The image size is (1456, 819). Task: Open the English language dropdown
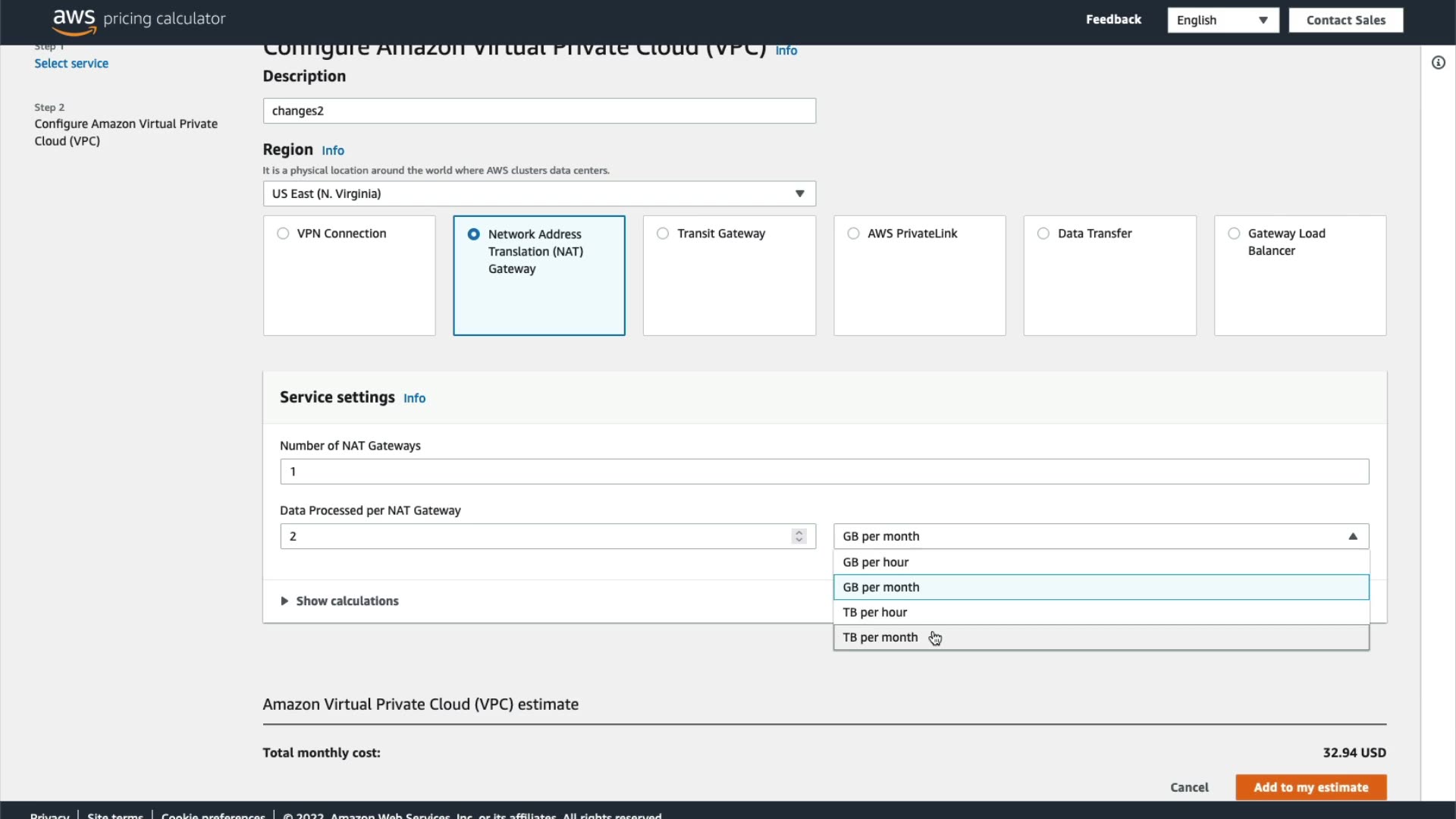tap(1222, 20)
